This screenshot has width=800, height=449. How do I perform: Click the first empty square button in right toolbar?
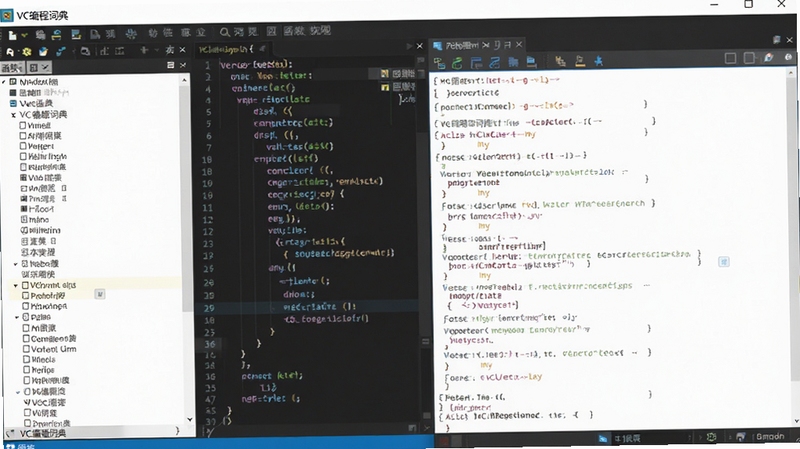[731, 58]
